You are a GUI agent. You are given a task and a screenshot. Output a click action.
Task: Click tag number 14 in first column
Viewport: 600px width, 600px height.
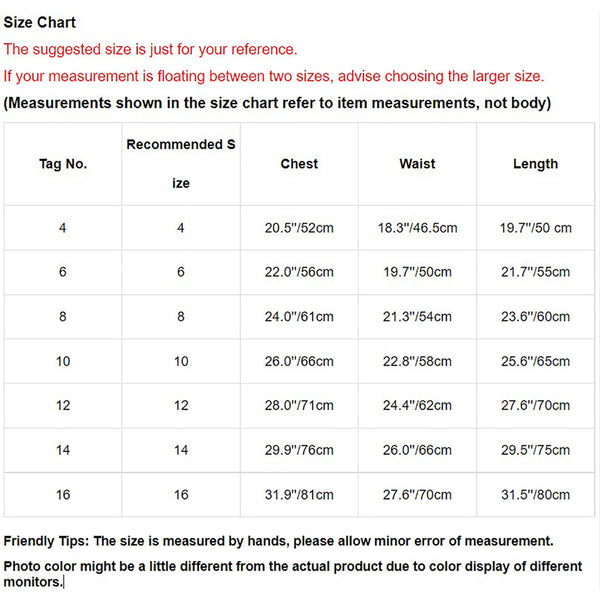click(63, 450)
